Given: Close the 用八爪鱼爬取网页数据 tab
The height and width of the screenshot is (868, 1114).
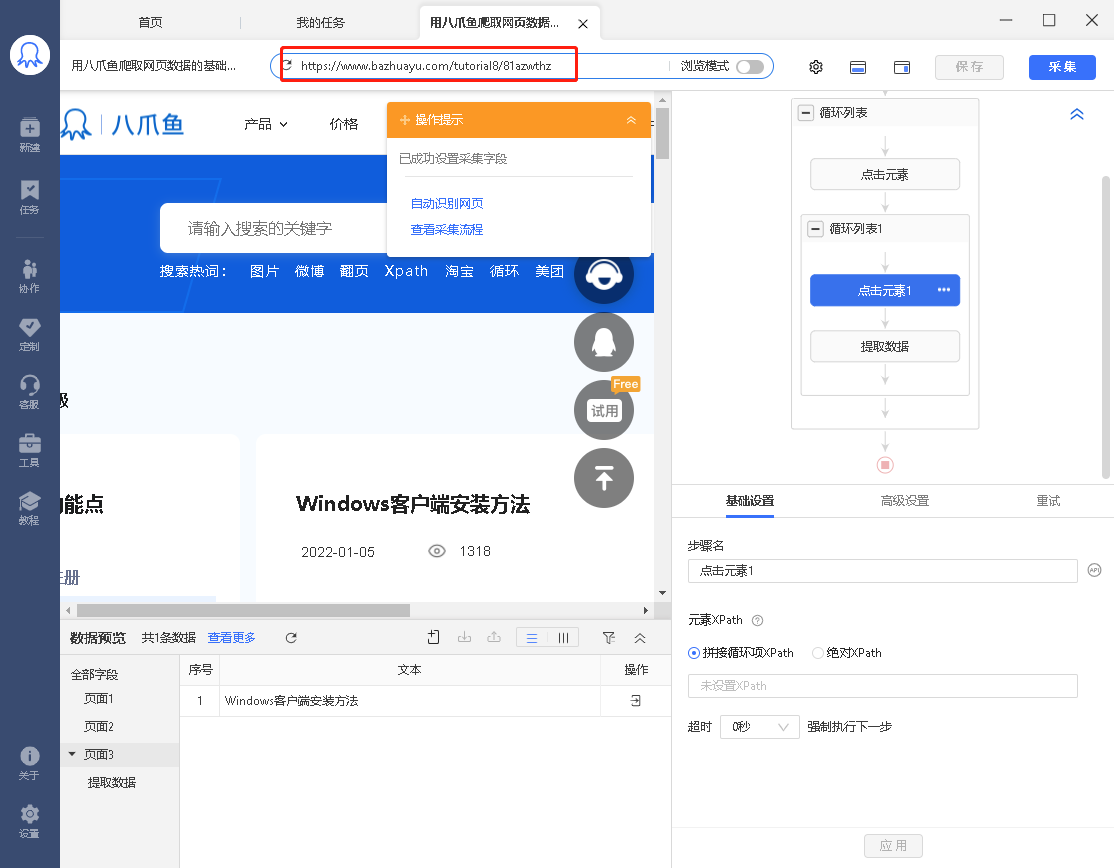Looking at the screenshot, I should pyautogui.click(x=583, y=24).
